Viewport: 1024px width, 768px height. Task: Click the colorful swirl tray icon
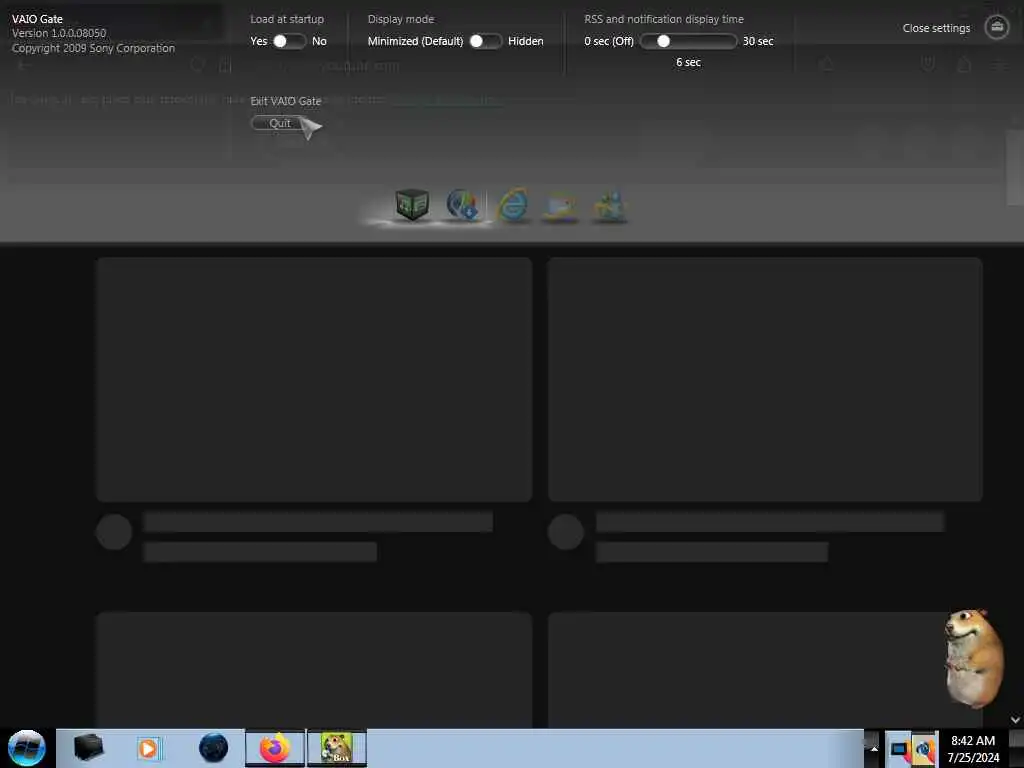pos(924,749)
